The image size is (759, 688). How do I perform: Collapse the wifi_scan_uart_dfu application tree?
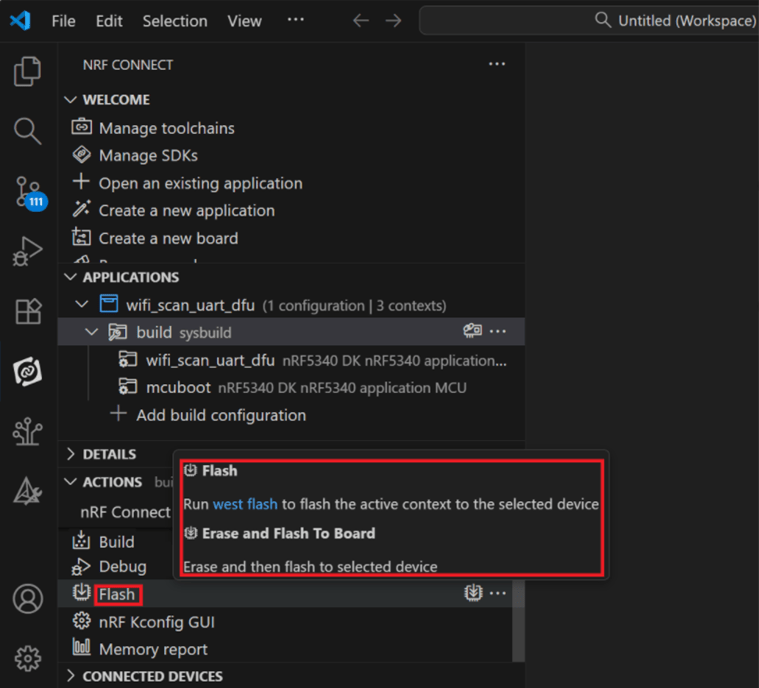click(x=82, y=305)
